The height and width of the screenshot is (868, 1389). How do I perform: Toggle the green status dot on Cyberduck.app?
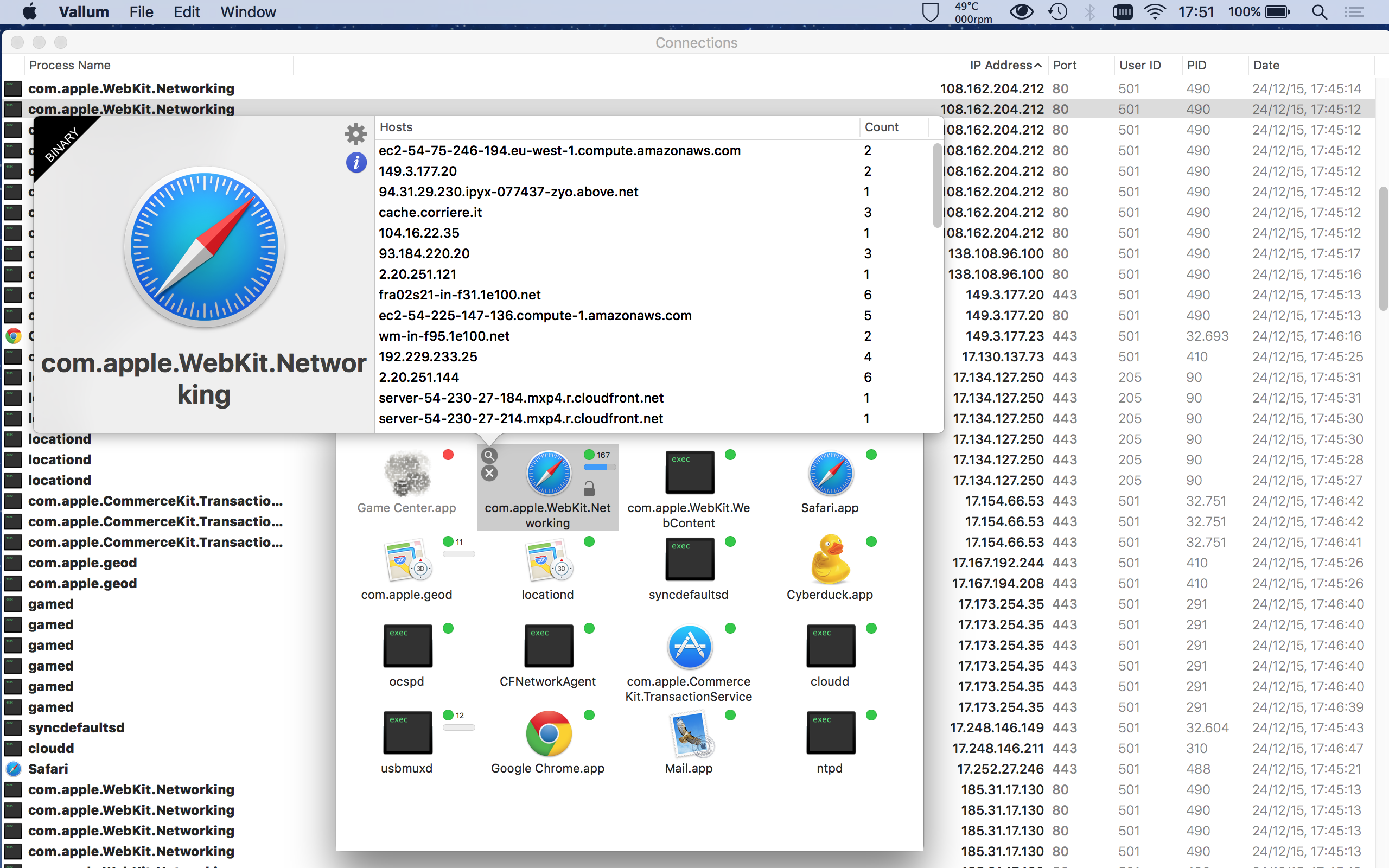tap(871, 541)
